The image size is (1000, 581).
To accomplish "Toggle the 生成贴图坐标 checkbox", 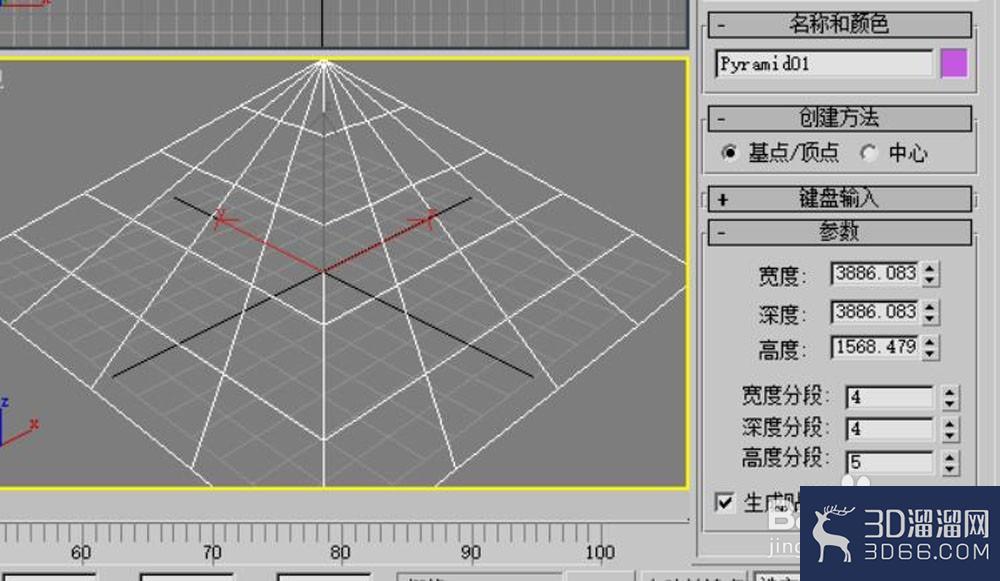I will [724, 503].
